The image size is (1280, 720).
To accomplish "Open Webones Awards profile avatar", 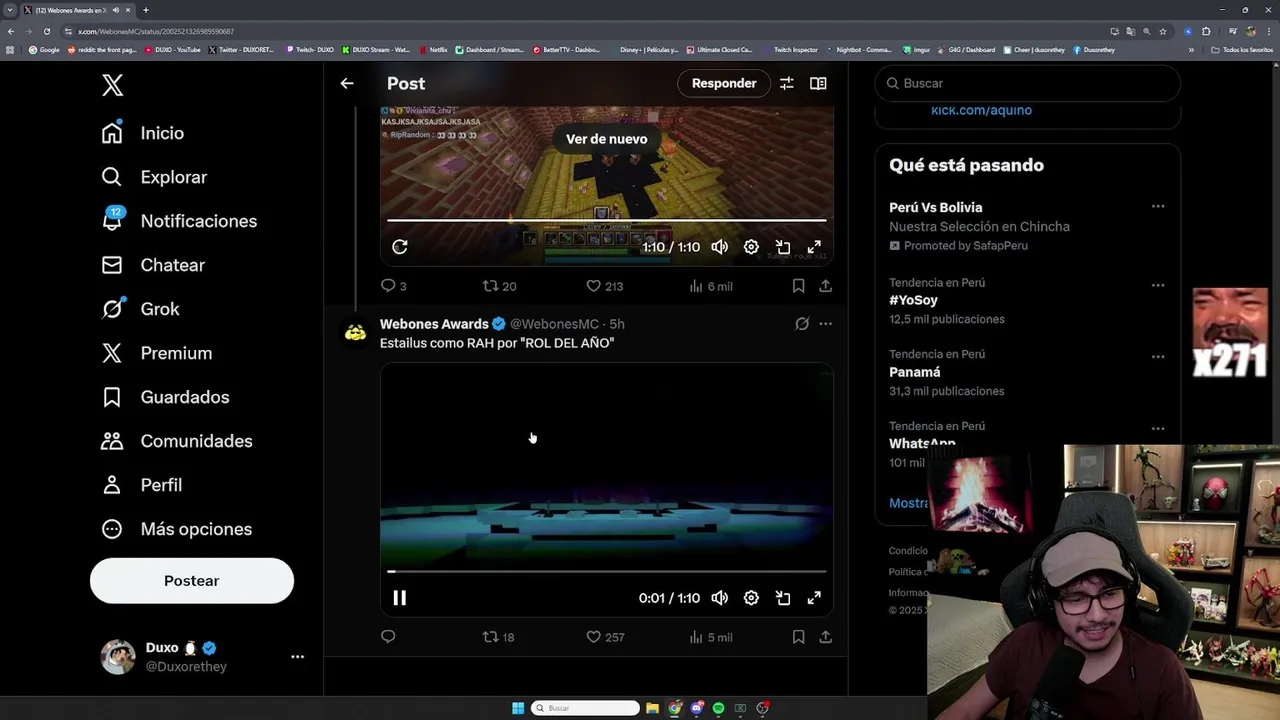I will click(x=355, y=333).
